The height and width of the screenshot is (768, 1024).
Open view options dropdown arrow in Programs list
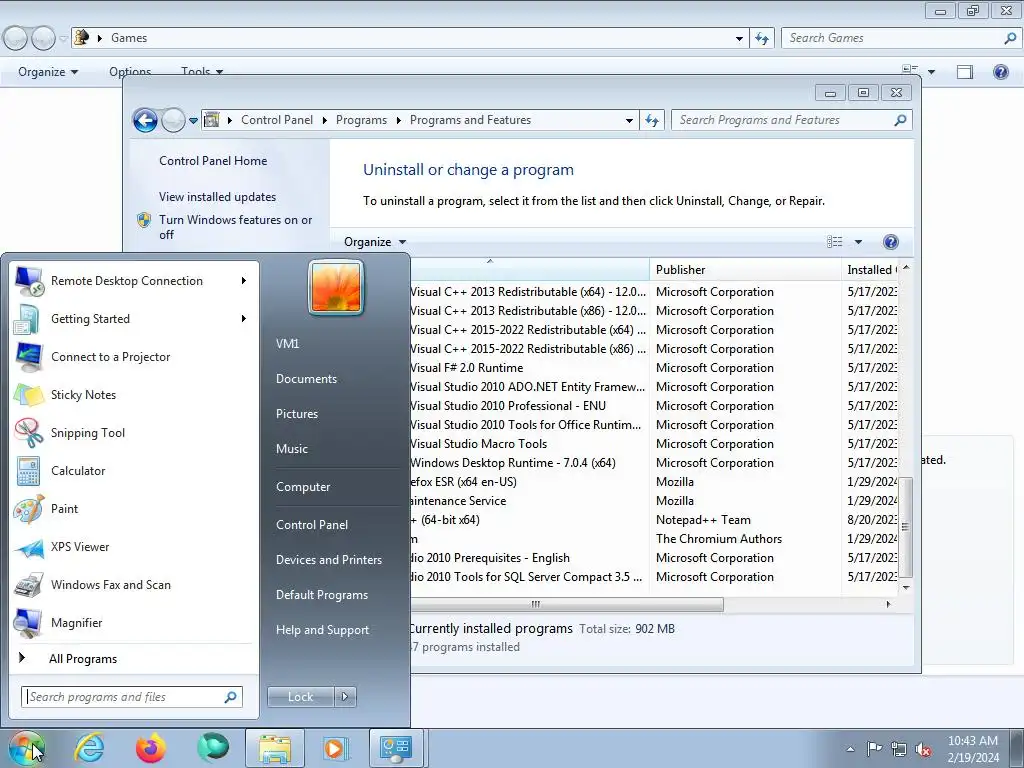pyautogui.click(x=858, y=242)
